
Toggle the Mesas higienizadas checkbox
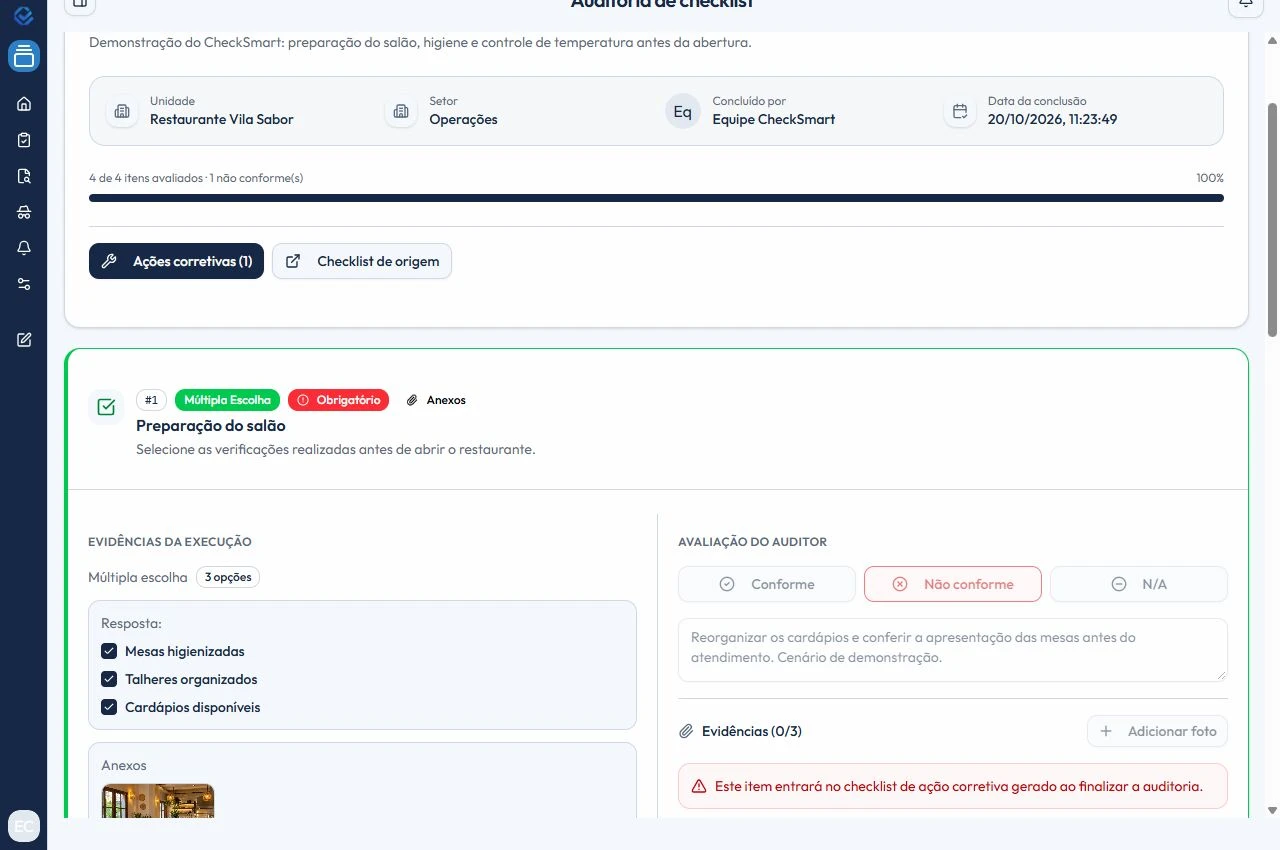pyautogui.click(x=109, y=651)
